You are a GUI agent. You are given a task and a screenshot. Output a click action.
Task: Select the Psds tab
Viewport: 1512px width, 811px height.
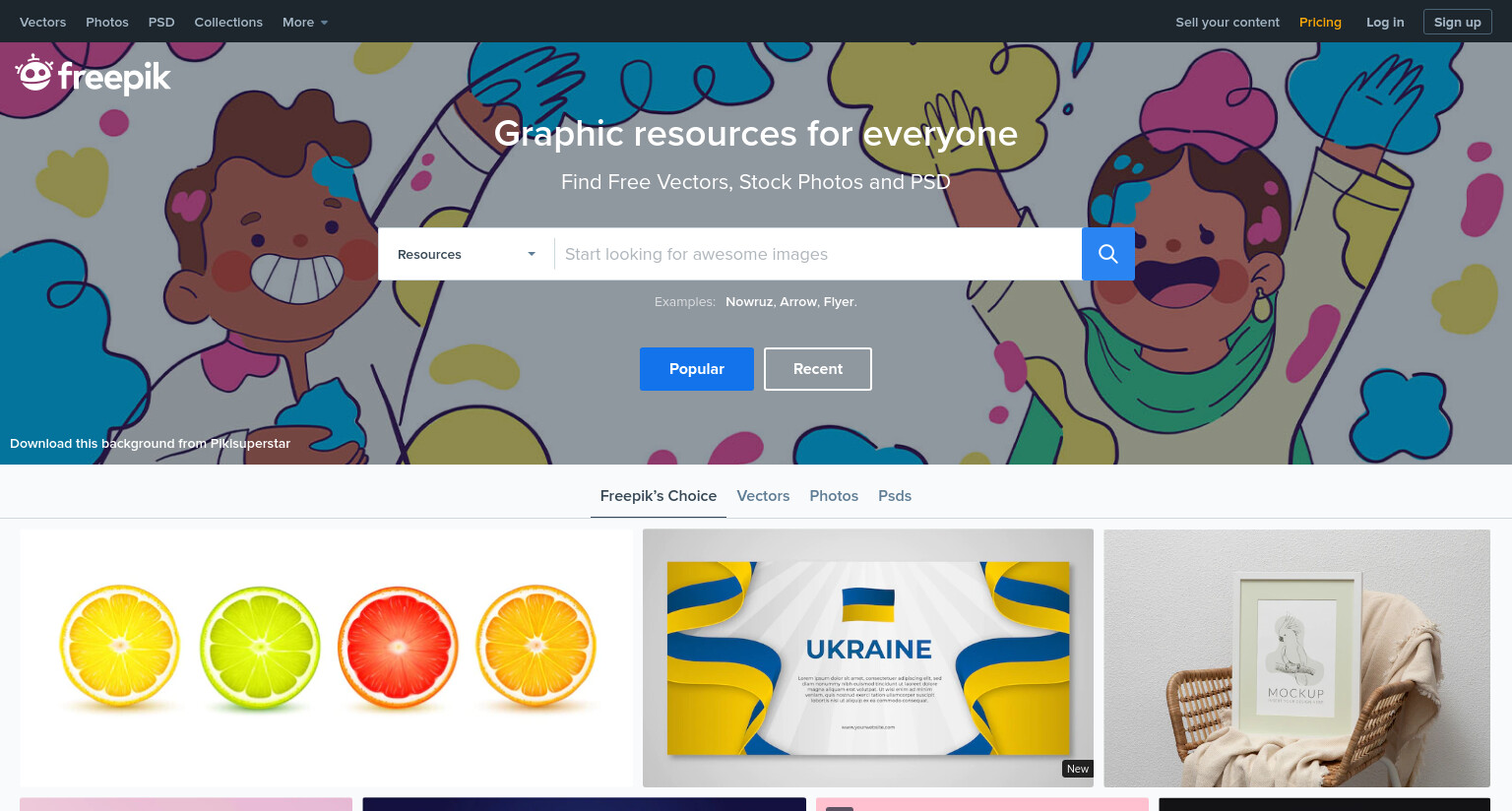pyautogui.click(x=895, y=496)
